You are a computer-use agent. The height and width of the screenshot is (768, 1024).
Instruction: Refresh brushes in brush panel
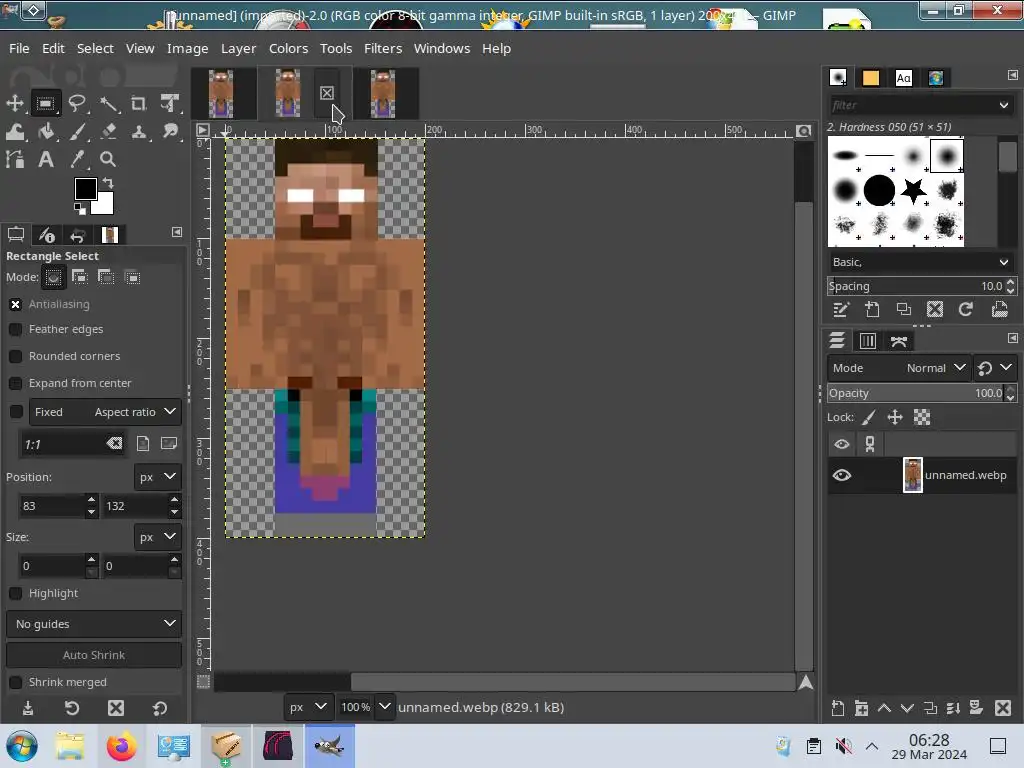click(x=966, y=310)
